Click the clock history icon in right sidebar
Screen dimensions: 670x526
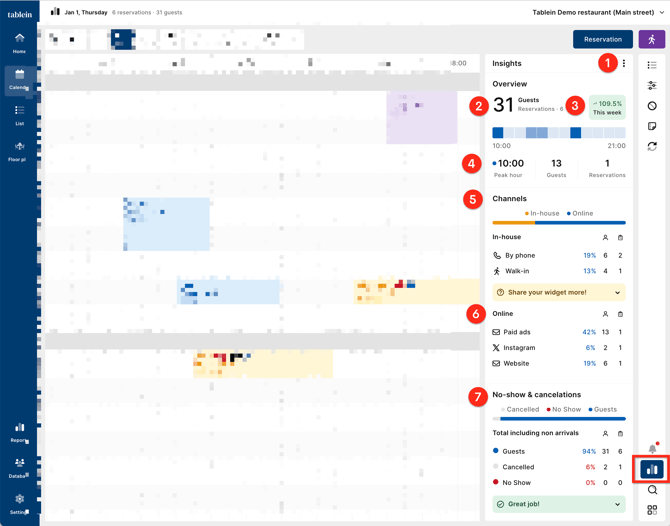pos(652,106)
